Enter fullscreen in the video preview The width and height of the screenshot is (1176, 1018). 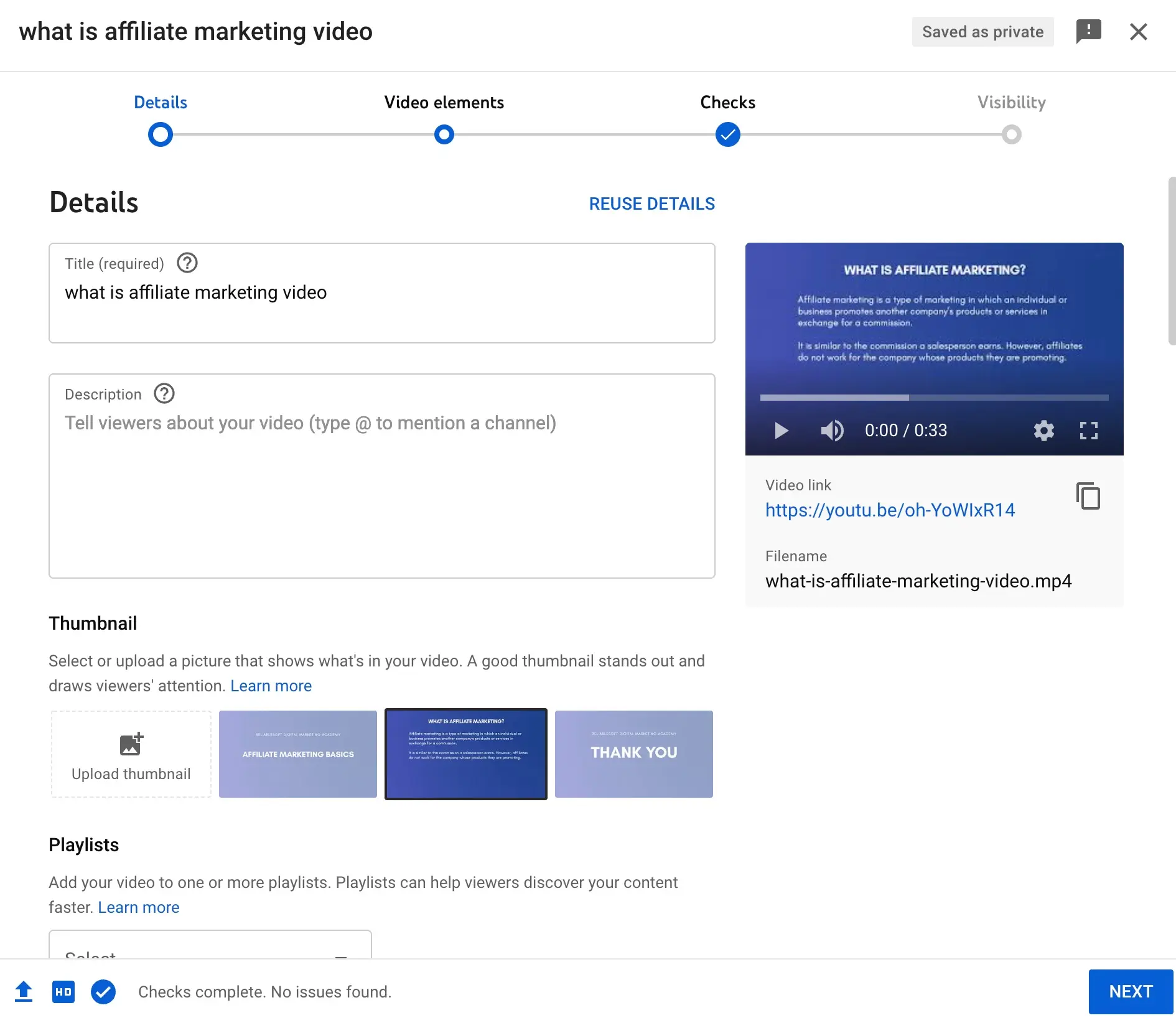point(1088,430)
